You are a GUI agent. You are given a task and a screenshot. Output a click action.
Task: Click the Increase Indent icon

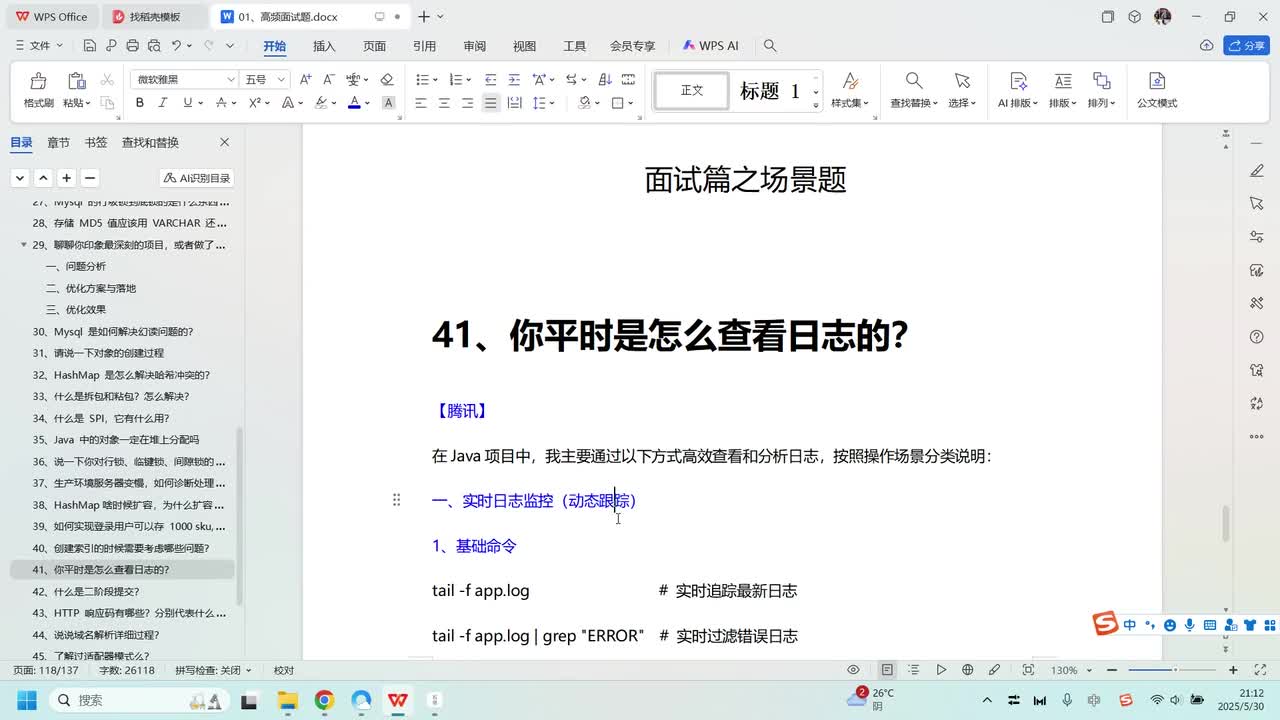click(514, 79)
